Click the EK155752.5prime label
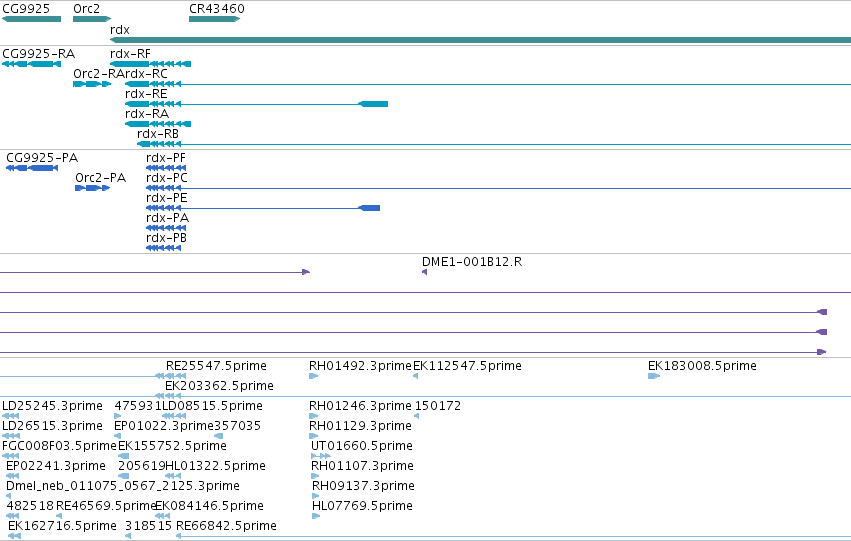 [173, 447]
